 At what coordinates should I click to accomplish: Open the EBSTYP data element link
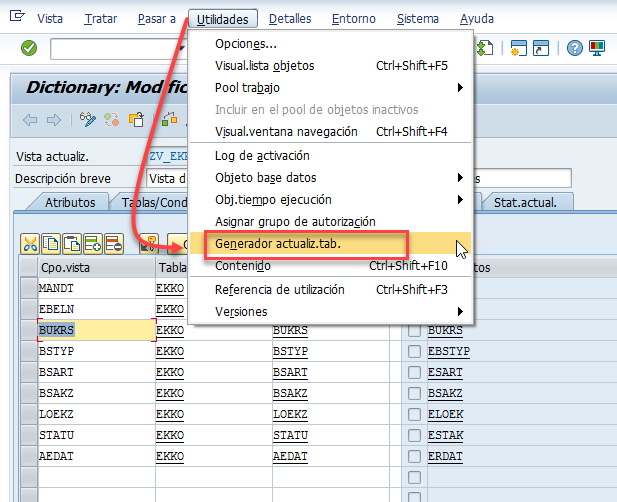click(449, 351)
